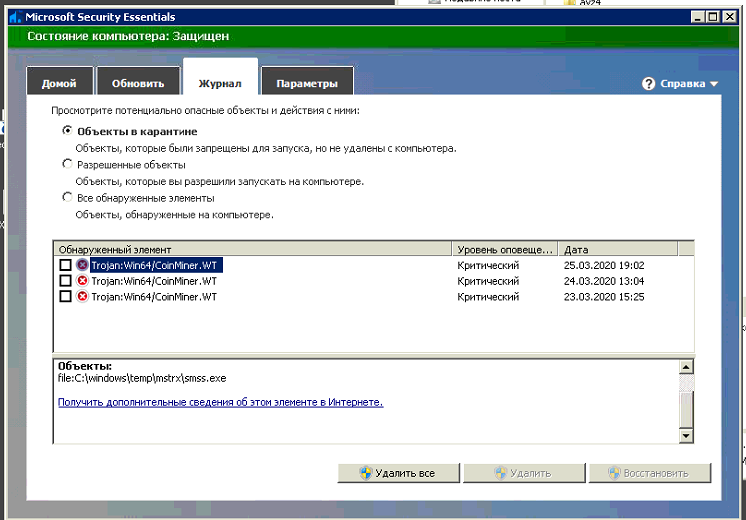Sort by the Обнаруженный элемент column header
This screenshot has height=520, width=746.
[x=253, y=249]
